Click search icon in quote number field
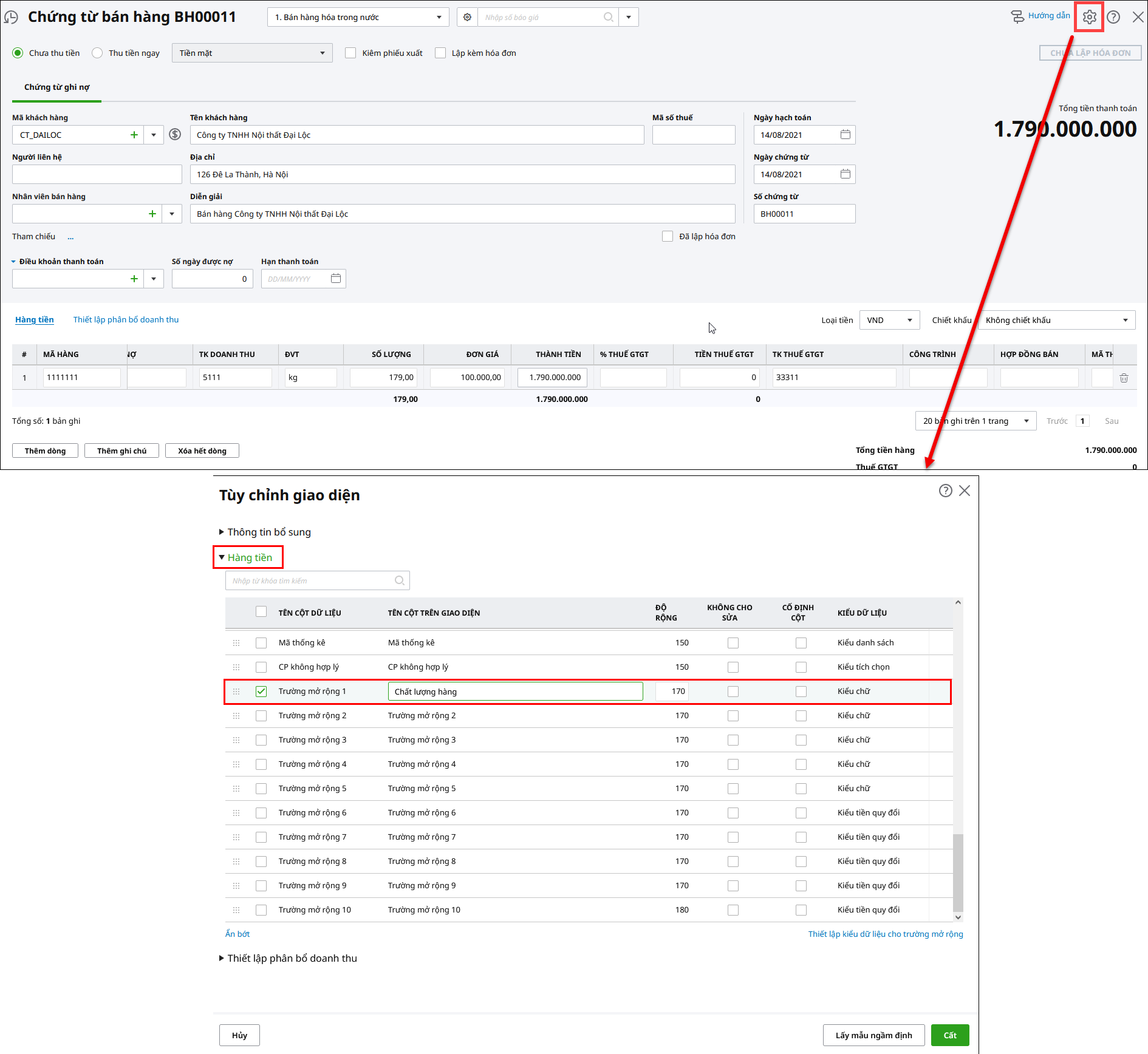The width and height of the screenshot is (1148, 1054). coord(608,17)
